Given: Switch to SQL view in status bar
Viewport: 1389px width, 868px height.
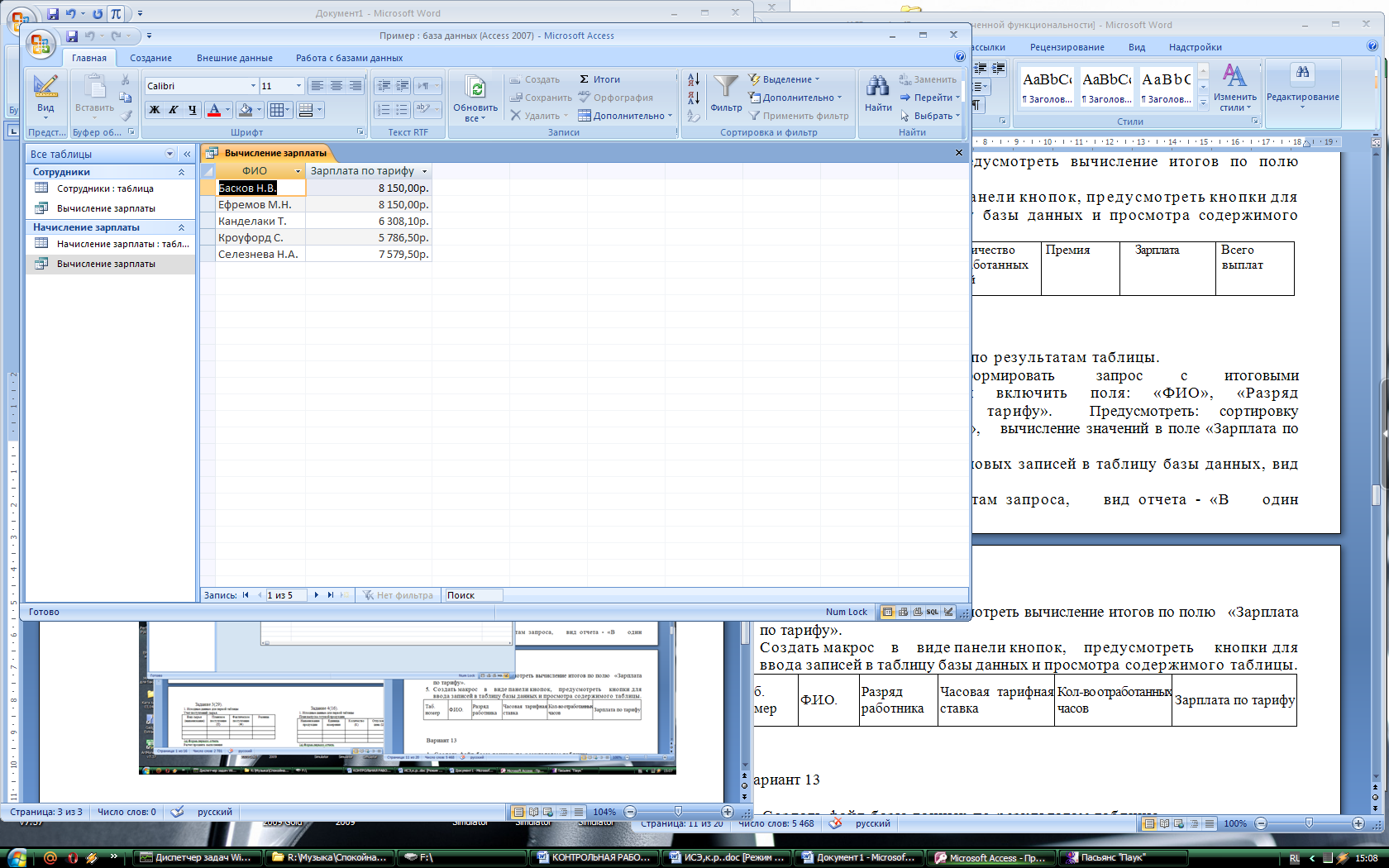Looking at the screenshot, I should [x=933, y=612].
